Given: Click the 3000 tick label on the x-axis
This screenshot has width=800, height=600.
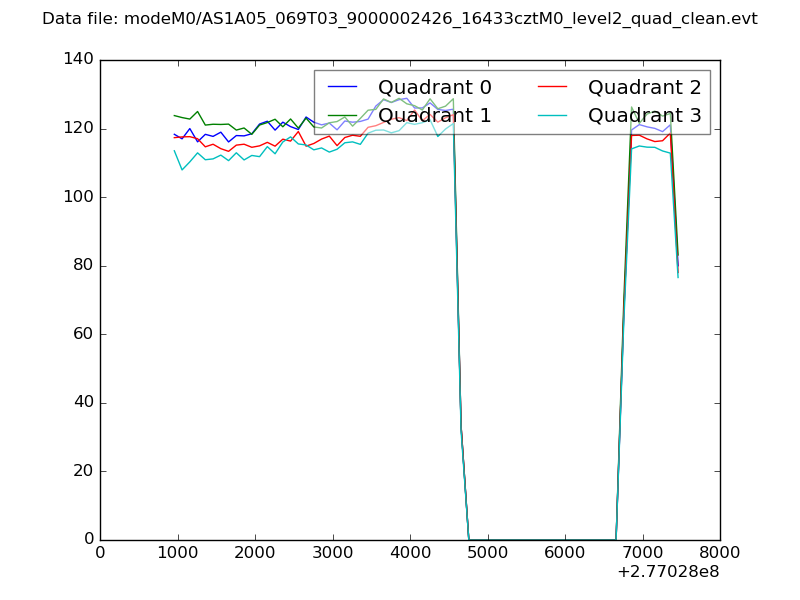Looking at the screenshot, I should click(332, 553).
